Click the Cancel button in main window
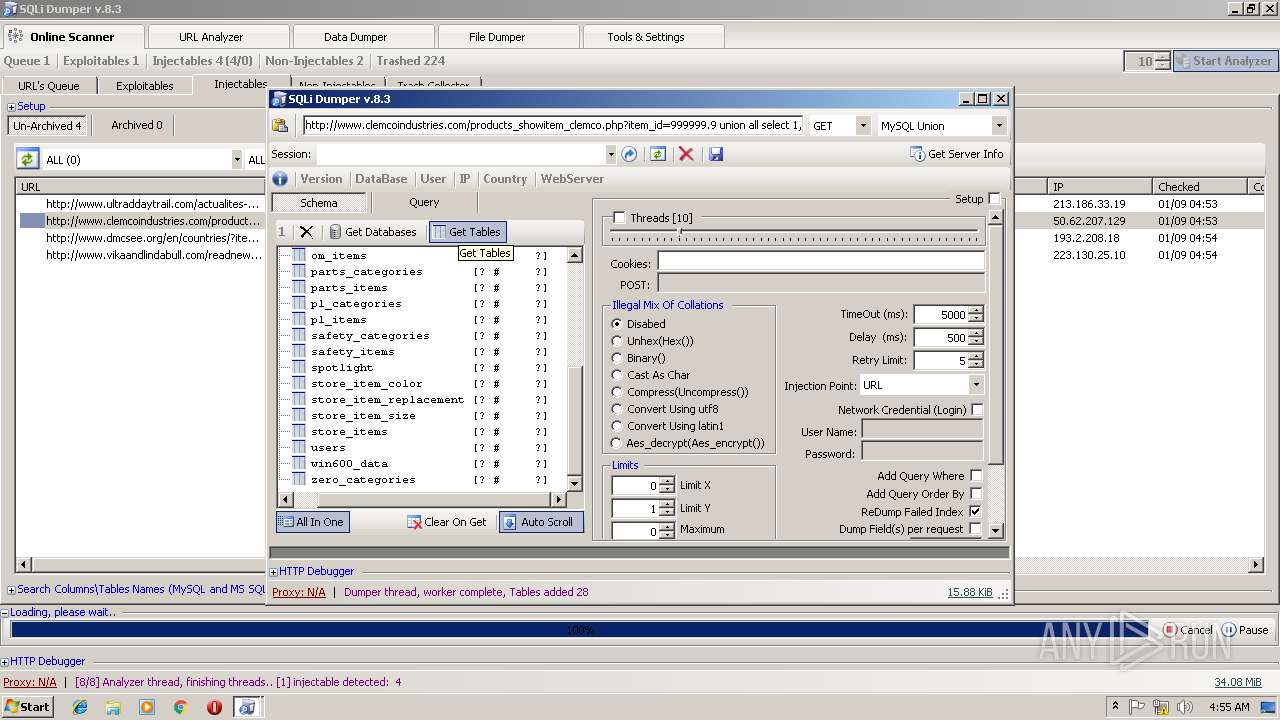This screenshot has height=720, width=1280. pyautogui.click(x=1187, y=630)
